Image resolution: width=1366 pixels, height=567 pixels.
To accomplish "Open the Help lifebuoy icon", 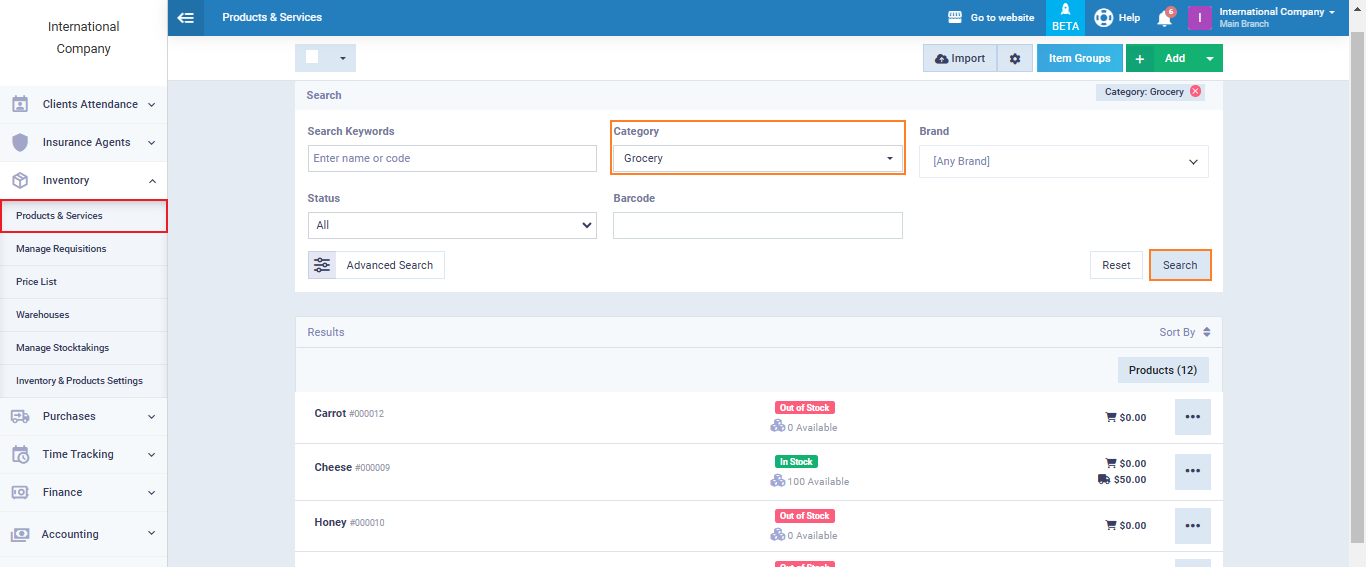I will tap(1103, 18).
